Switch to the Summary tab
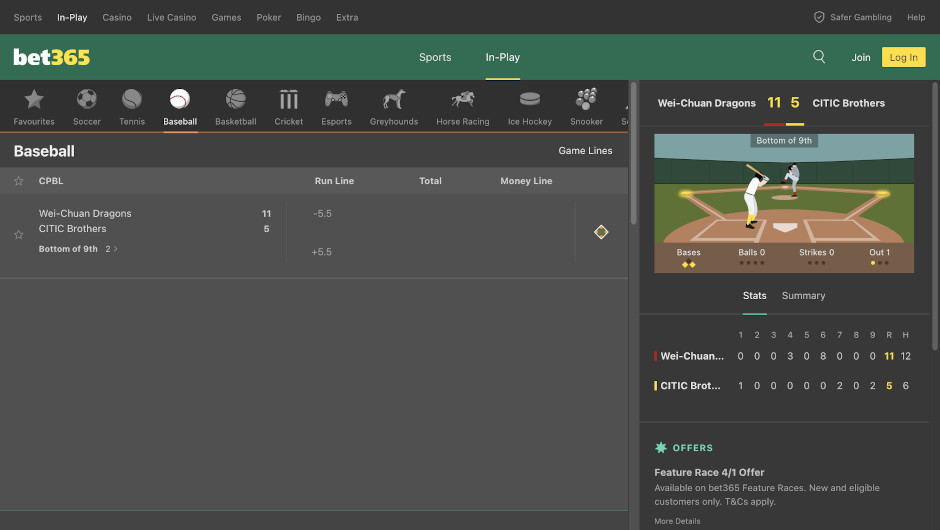 (803, 296)
